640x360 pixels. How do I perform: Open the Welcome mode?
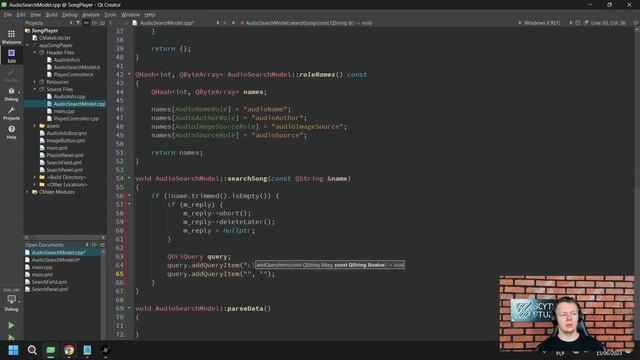(x=11, y=37)
